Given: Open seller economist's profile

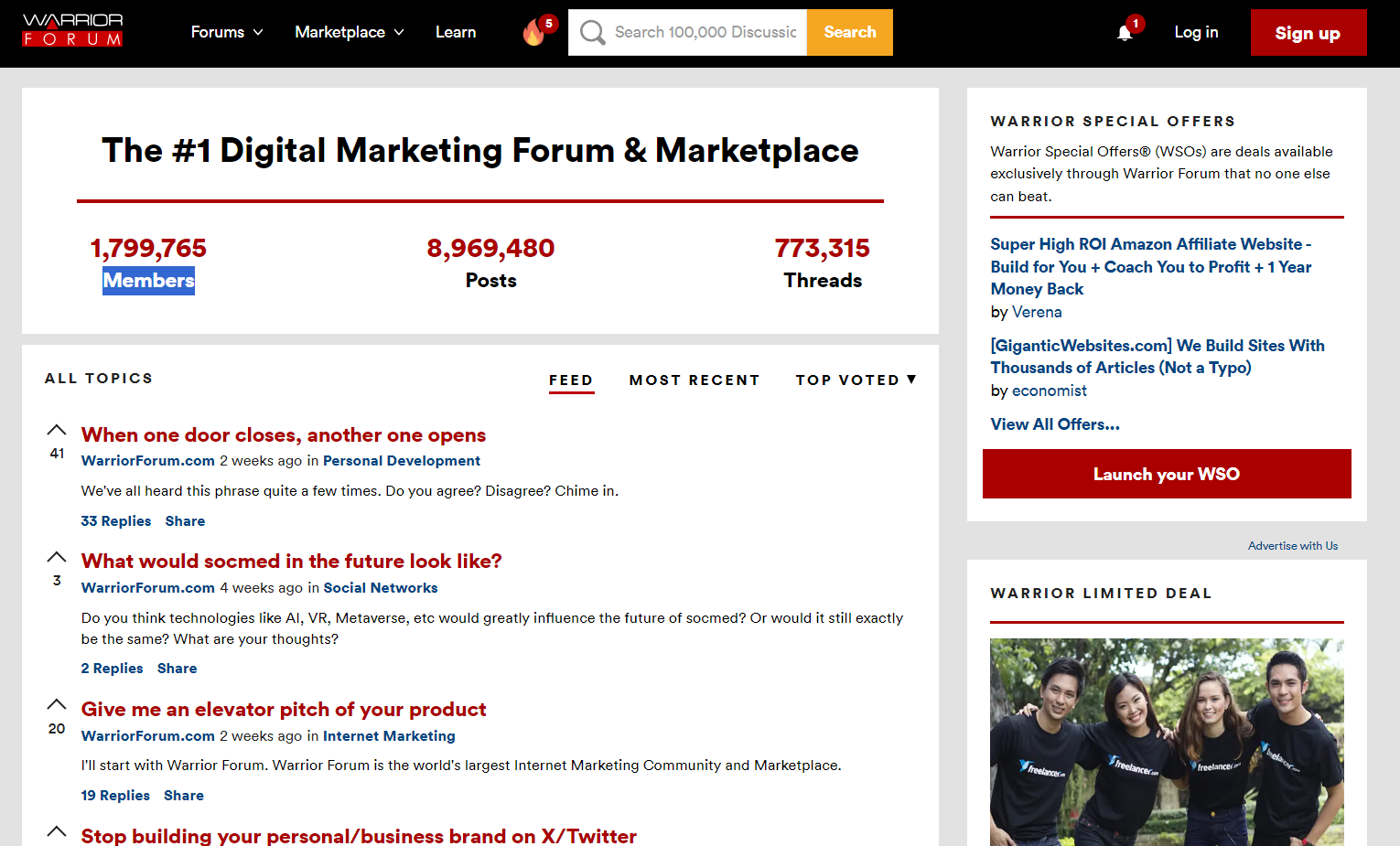Looking at the screenshot, I should pos(1050,391).
